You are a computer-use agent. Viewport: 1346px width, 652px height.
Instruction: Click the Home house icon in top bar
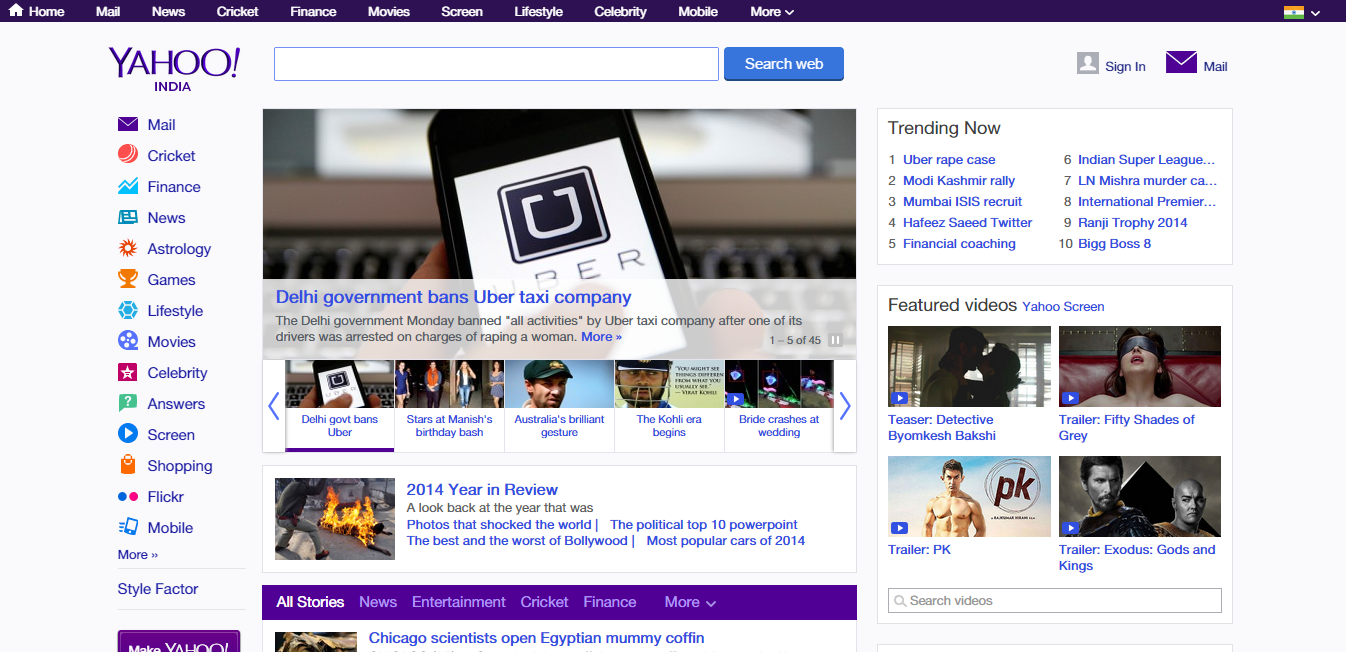(16, 11)
